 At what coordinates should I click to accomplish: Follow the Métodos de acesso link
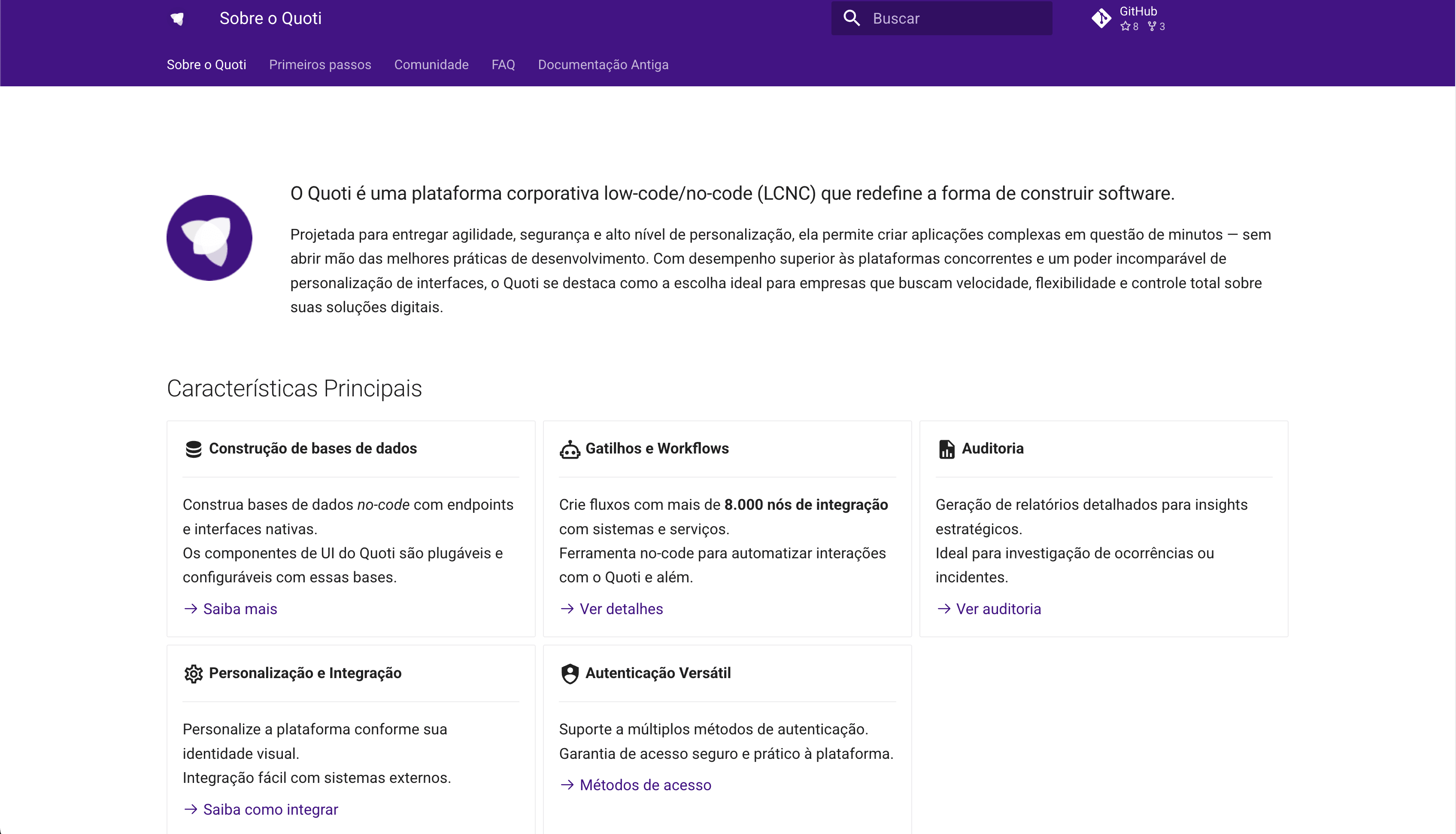(646, 785)
